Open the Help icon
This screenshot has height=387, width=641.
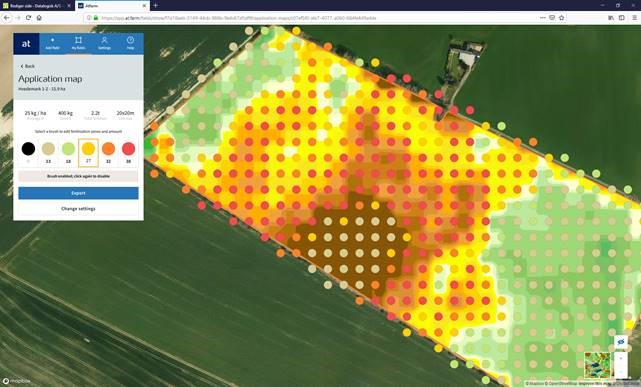pyautogui.click(x=130, y=43)
